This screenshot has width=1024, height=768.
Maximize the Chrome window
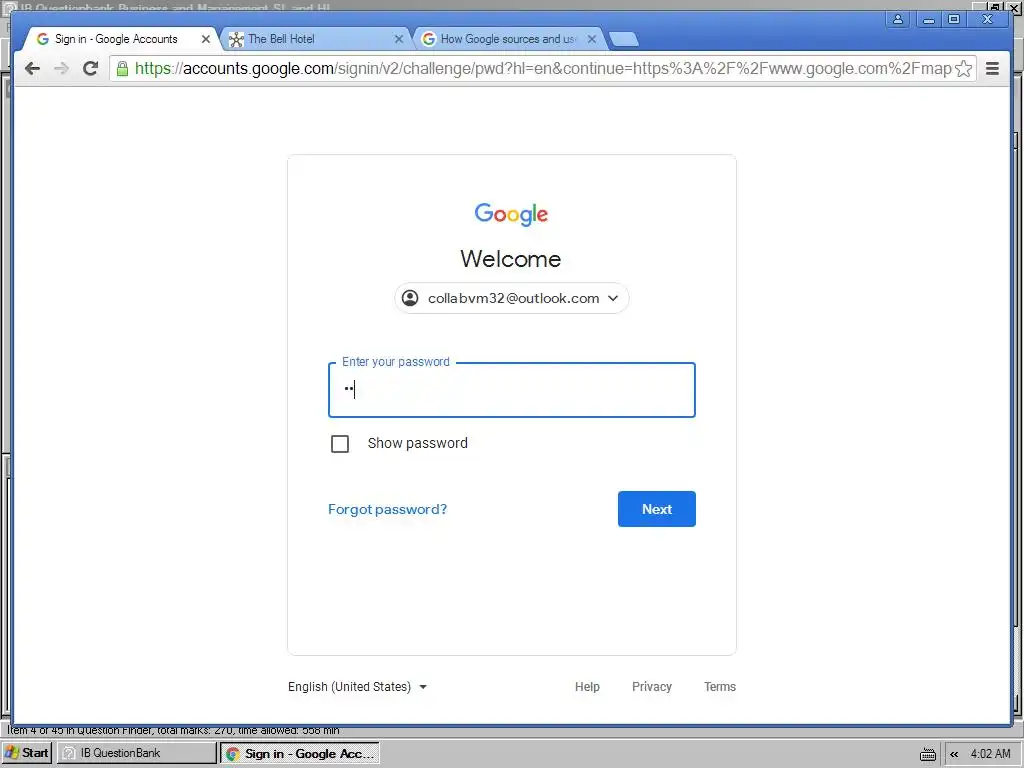coord(954,20)
